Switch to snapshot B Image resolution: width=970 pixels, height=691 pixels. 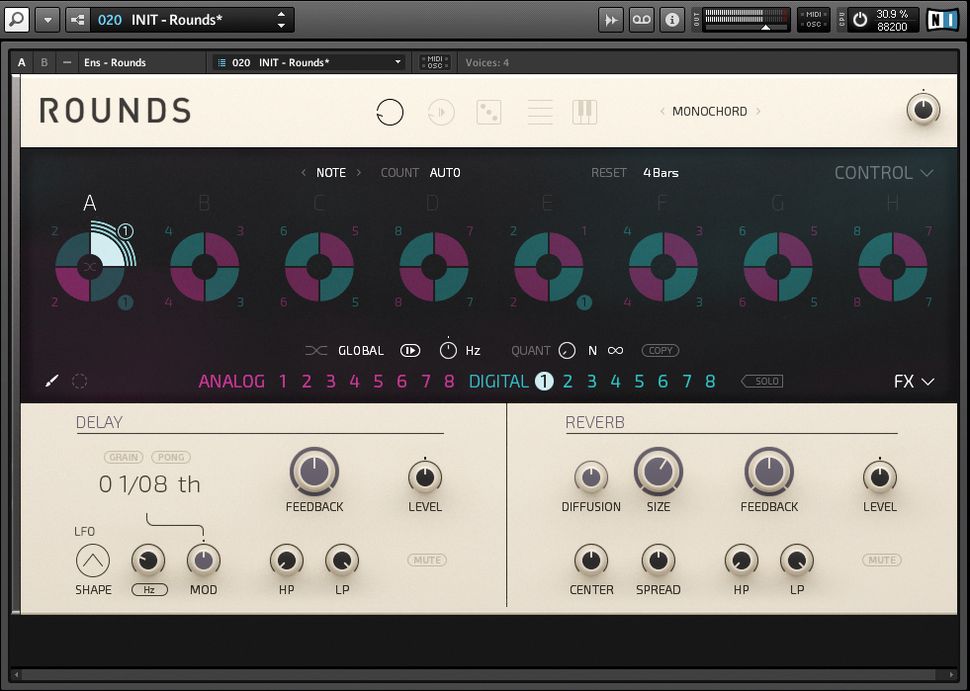pyautogui.click(x=44, y=61)
